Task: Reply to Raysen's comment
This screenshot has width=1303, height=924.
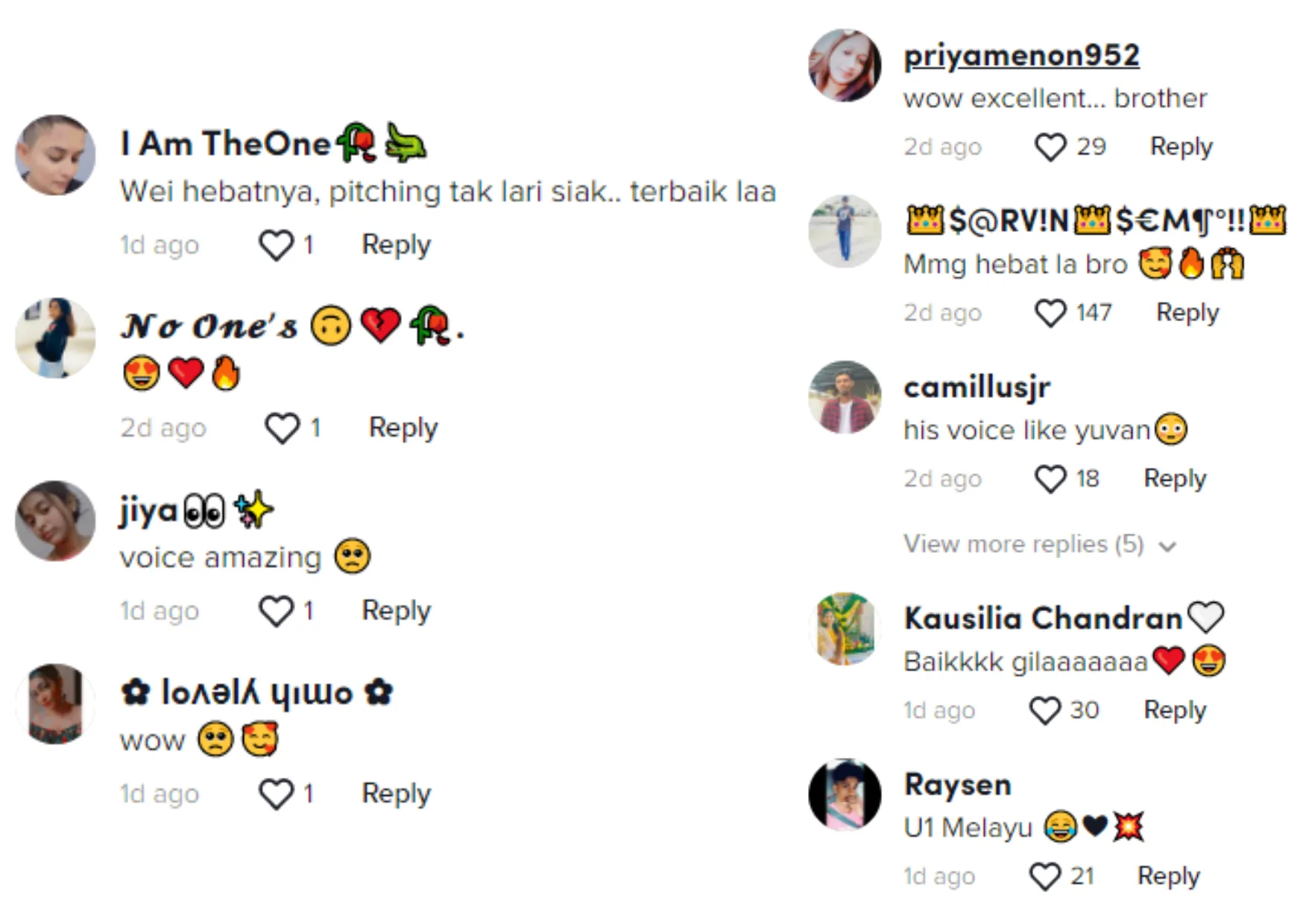Action: click(x=1168, y=876)
